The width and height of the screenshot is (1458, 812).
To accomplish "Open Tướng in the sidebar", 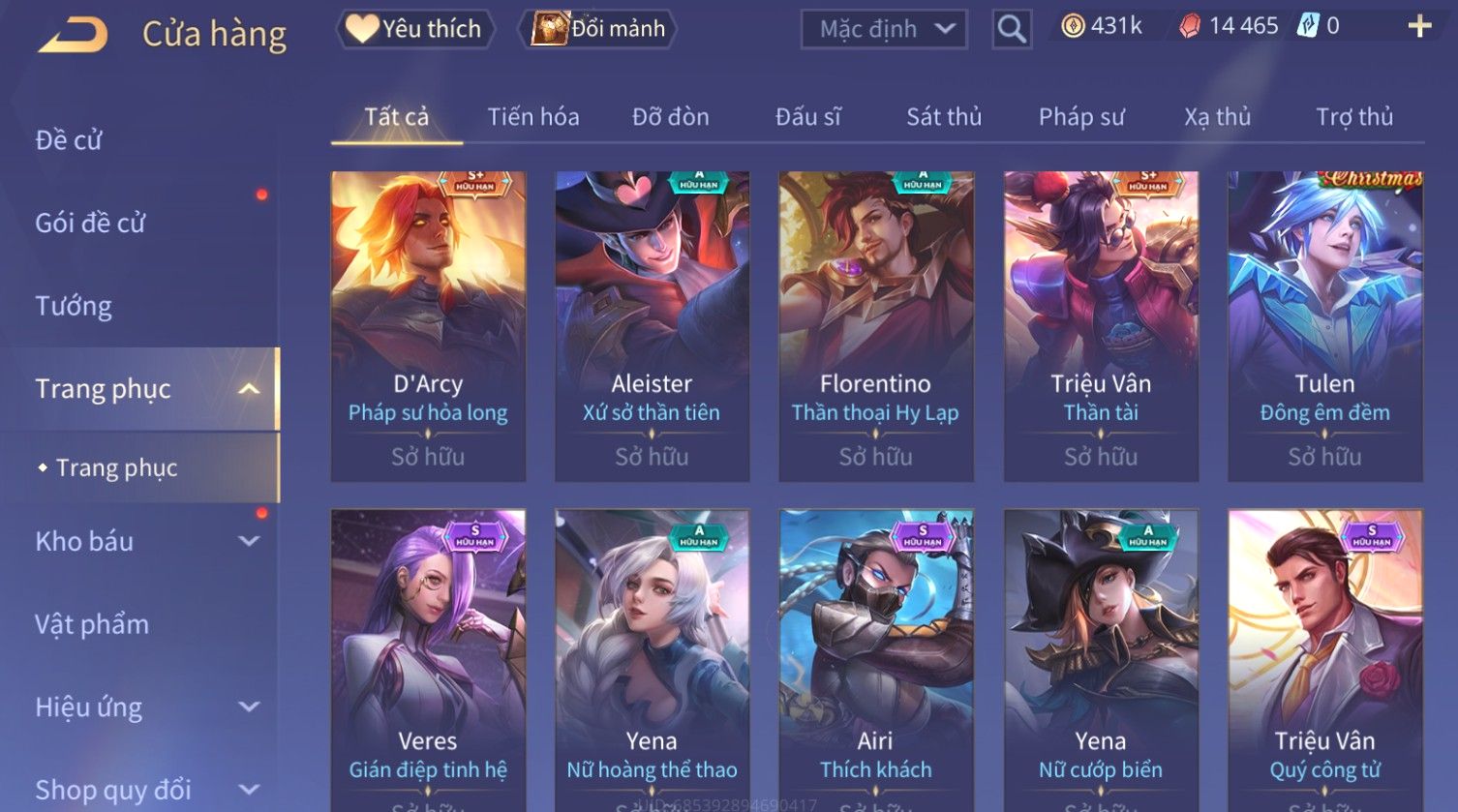I will (74, 306).
